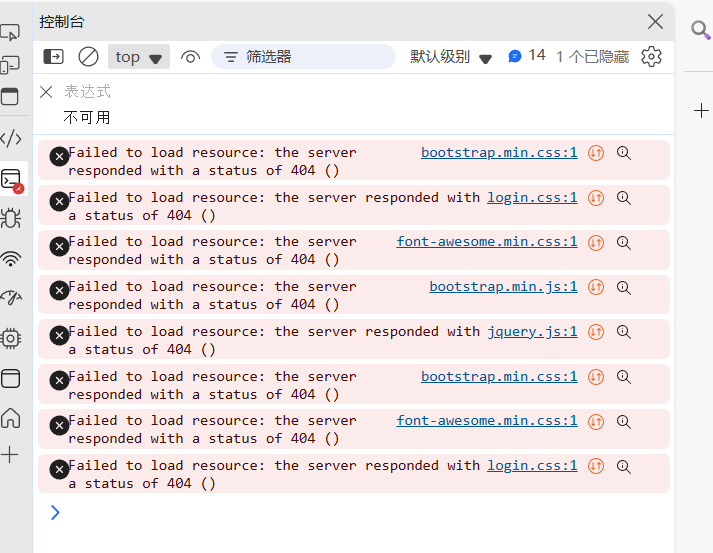Open the Network panel wifi icon

10,259
